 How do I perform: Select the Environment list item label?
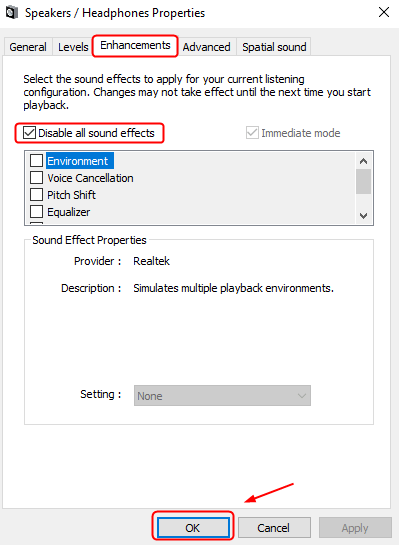coord(78,161)
